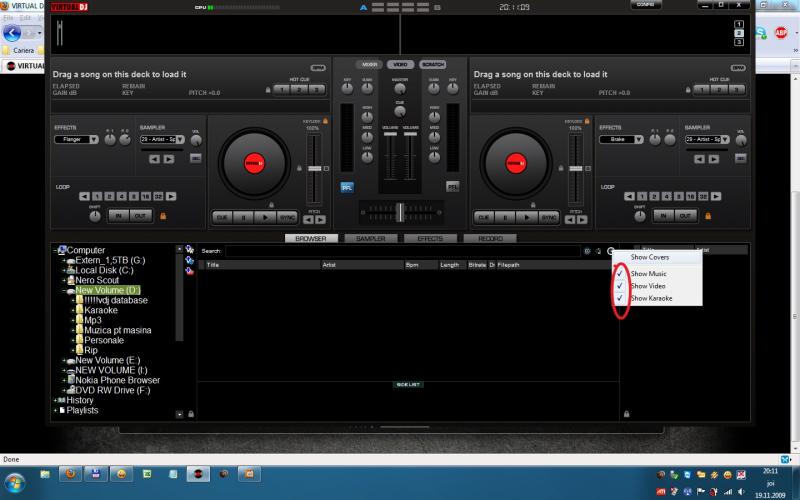800x500 pixels.
Task: Click the left deck REC sampler button
Action: click(x=195, y=158)
